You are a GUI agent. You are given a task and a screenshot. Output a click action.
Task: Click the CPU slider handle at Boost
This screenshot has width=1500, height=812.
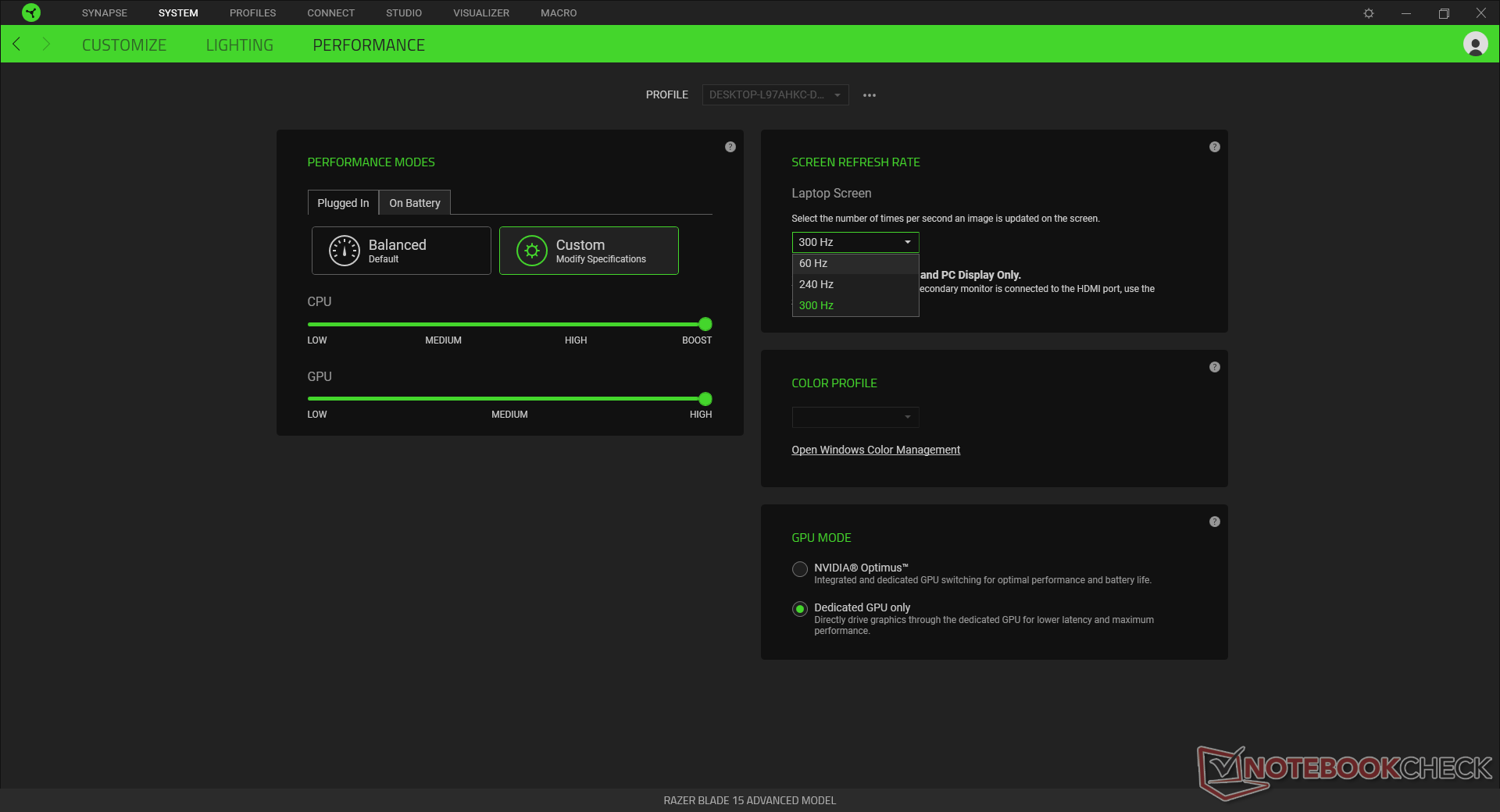(x=705, y=324)
